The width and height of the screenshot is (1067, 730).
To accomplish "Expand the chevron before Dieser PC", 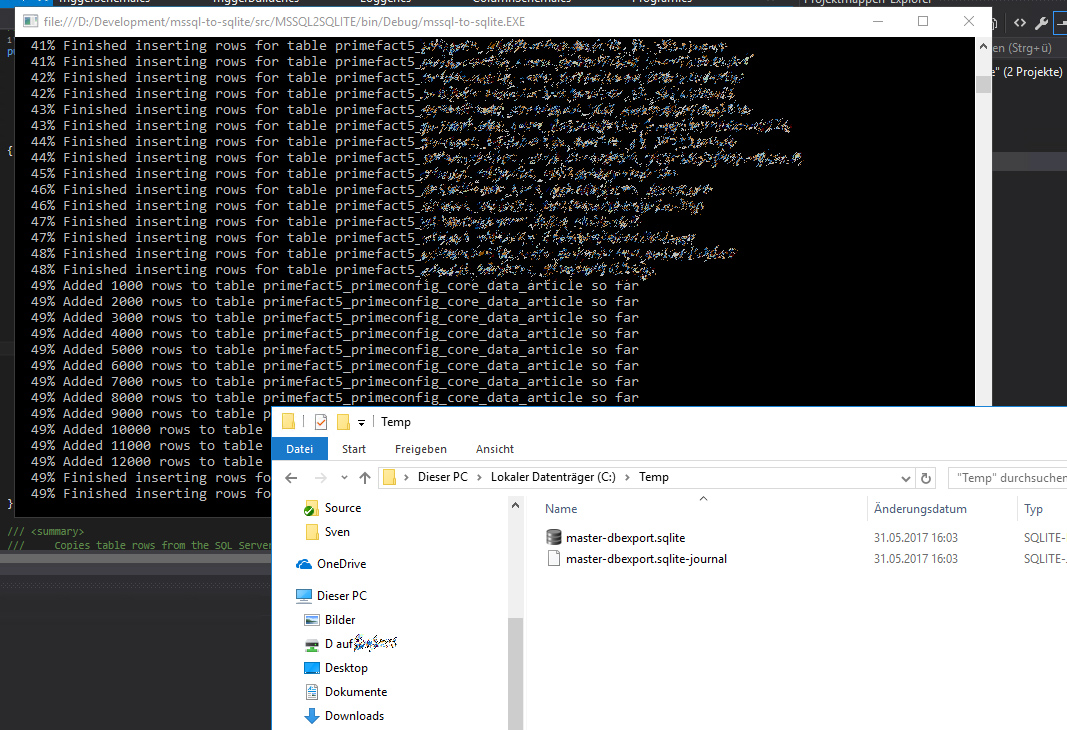I will (x=406, y=477).
